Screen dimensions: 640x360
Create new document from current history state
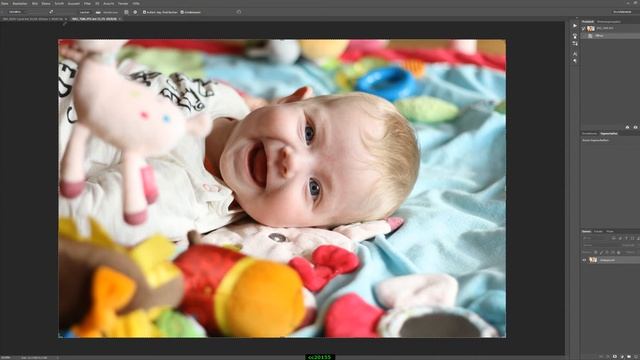point(627,127)
